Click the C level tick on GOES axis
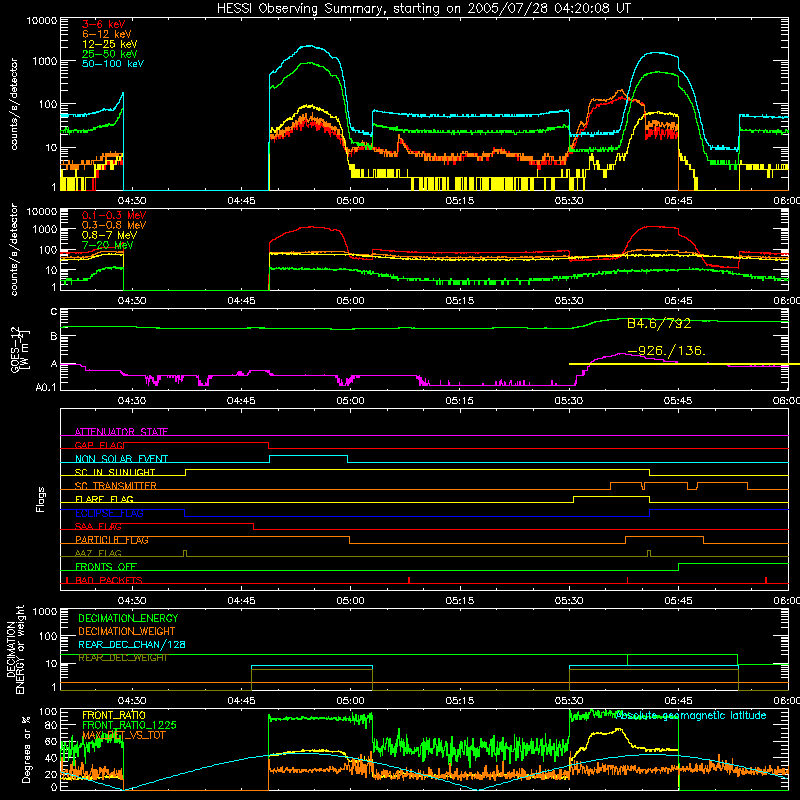The height and width of the screenshot is (800, 800). pyautogui.click(x=54, y=312)
